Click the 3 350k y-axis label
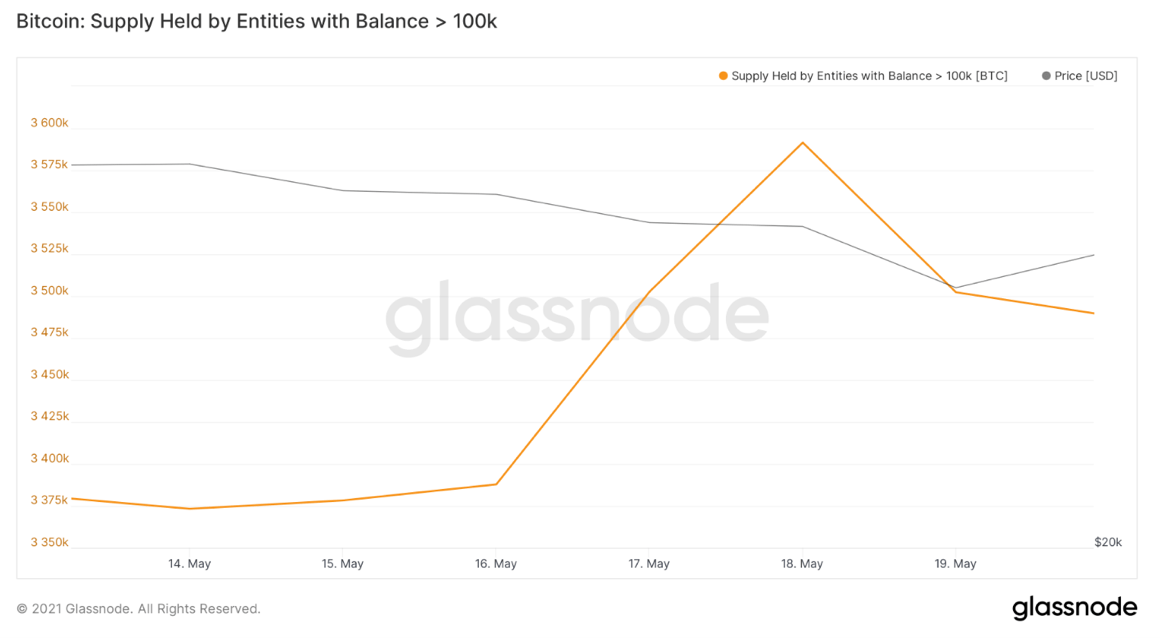1160x638 pixels. click(x=50, y=543)
